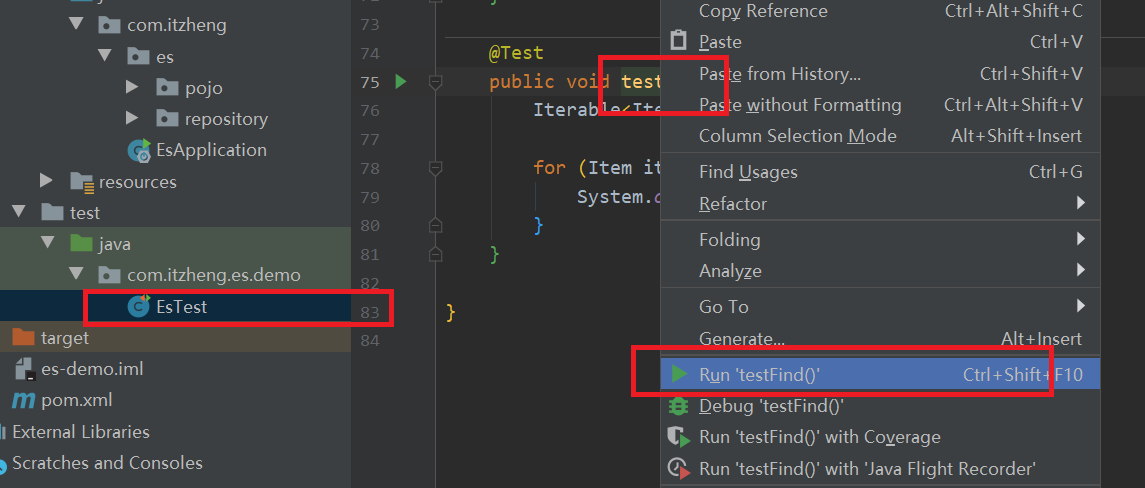Select EsTest in the project tree
Screen dimensions: 1145x488
point(182,307)
